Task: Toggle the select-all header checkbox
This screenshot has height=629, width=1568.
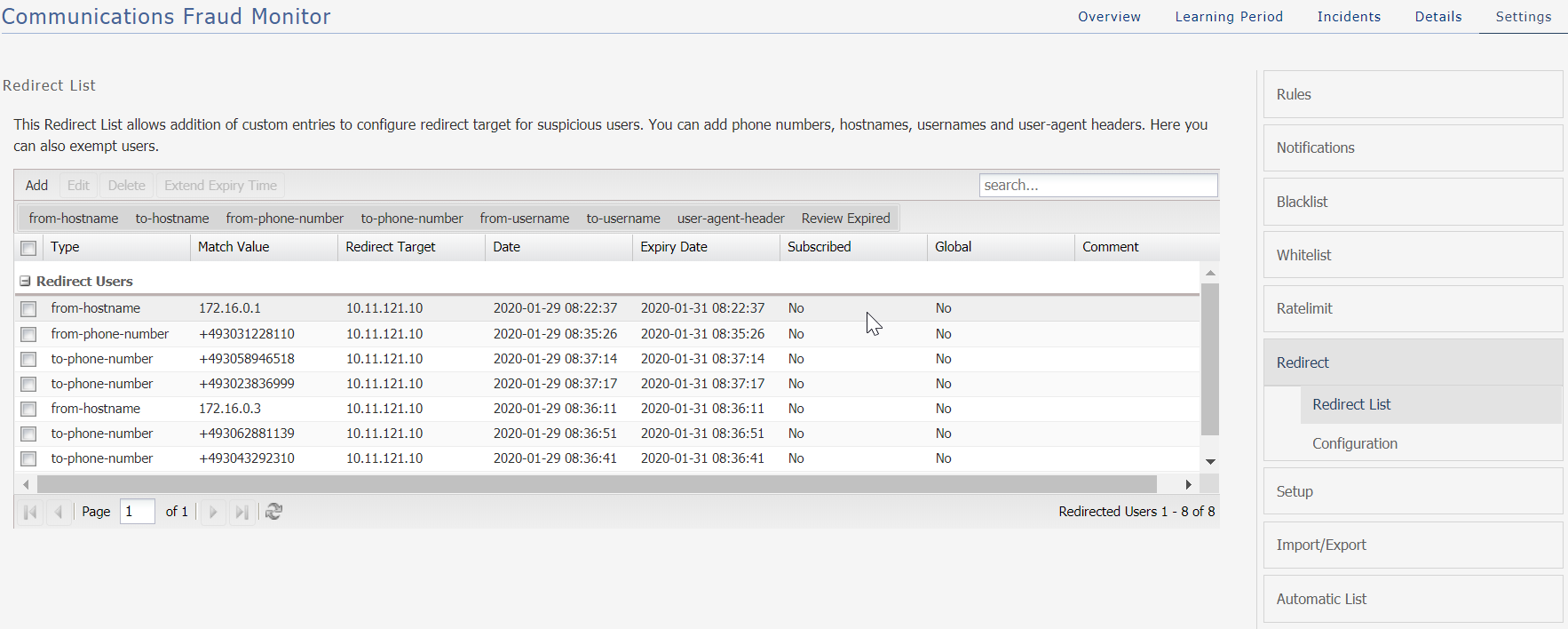Action: 28,248
